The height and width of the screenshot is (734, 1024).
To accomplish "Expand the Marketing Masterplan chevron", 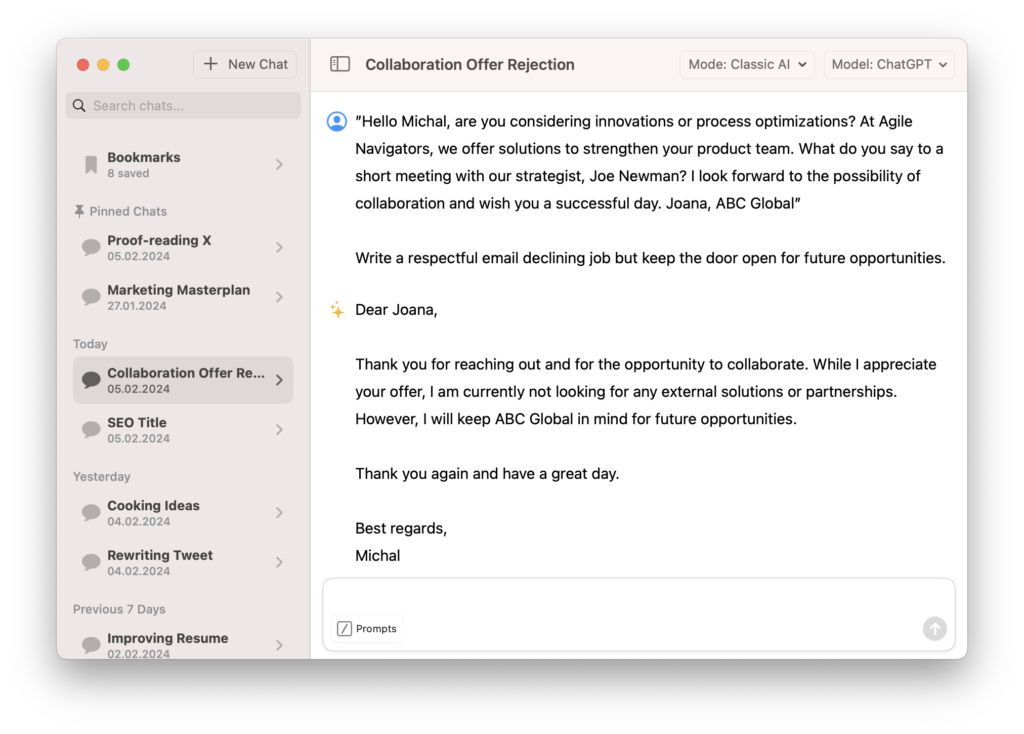I will point(280,297).
